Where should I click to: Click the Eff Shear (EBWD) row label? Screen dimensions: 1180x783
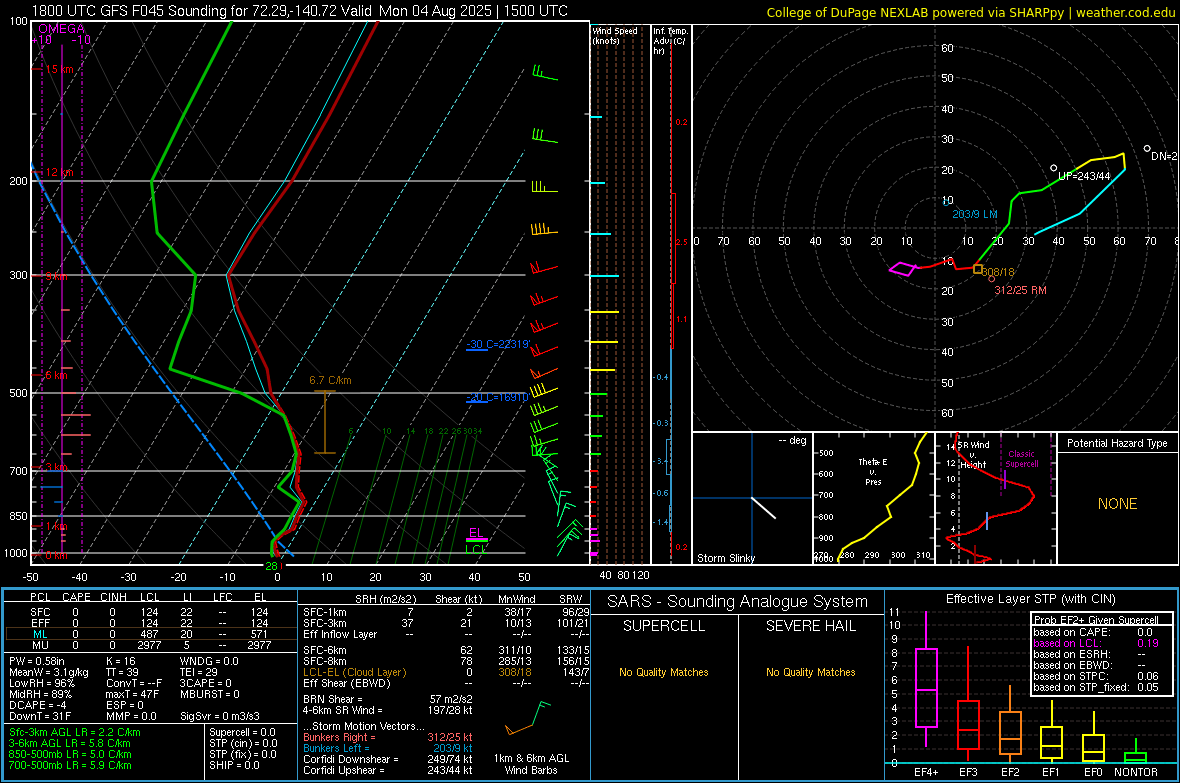coord(346,683)
